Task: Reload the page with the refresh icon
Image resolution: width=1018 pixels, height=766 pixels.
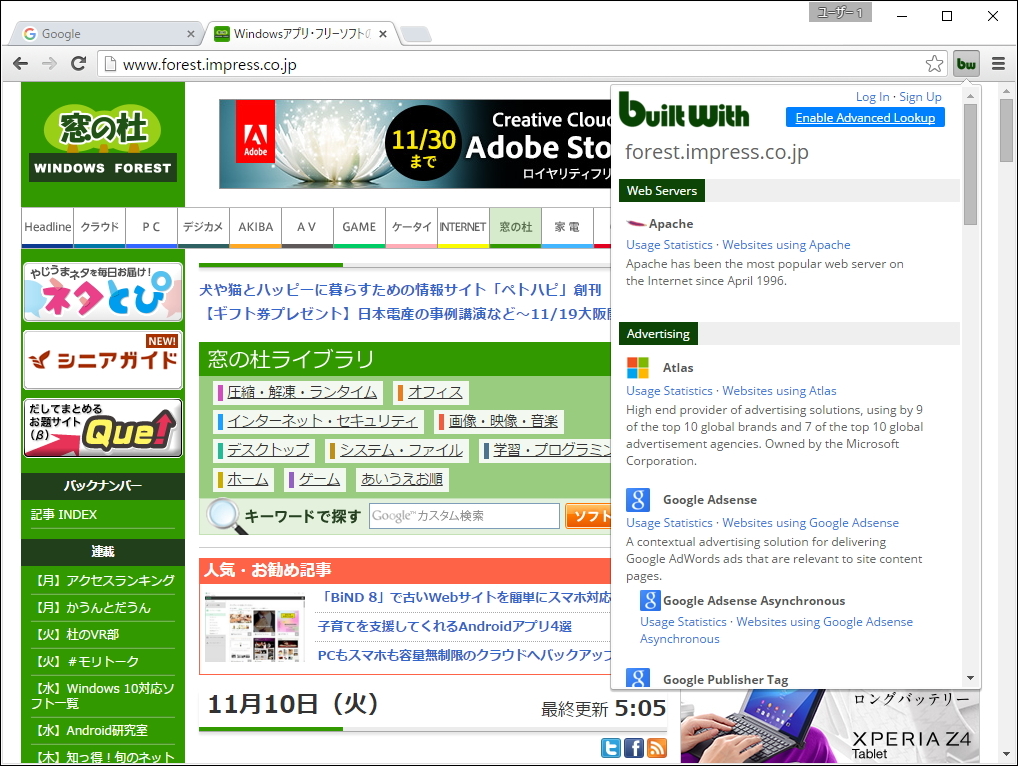Action: tap(79, 62)
